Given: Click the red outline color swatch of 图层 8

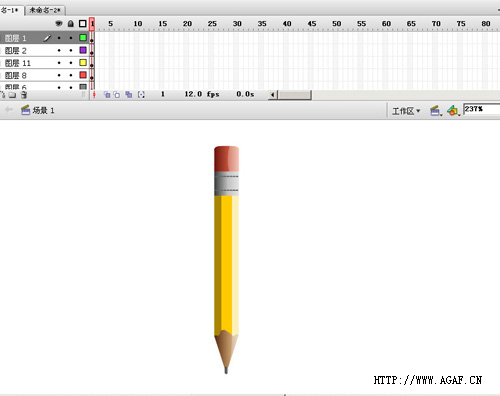Looking at the screenshot, I should tap(83, 75).
